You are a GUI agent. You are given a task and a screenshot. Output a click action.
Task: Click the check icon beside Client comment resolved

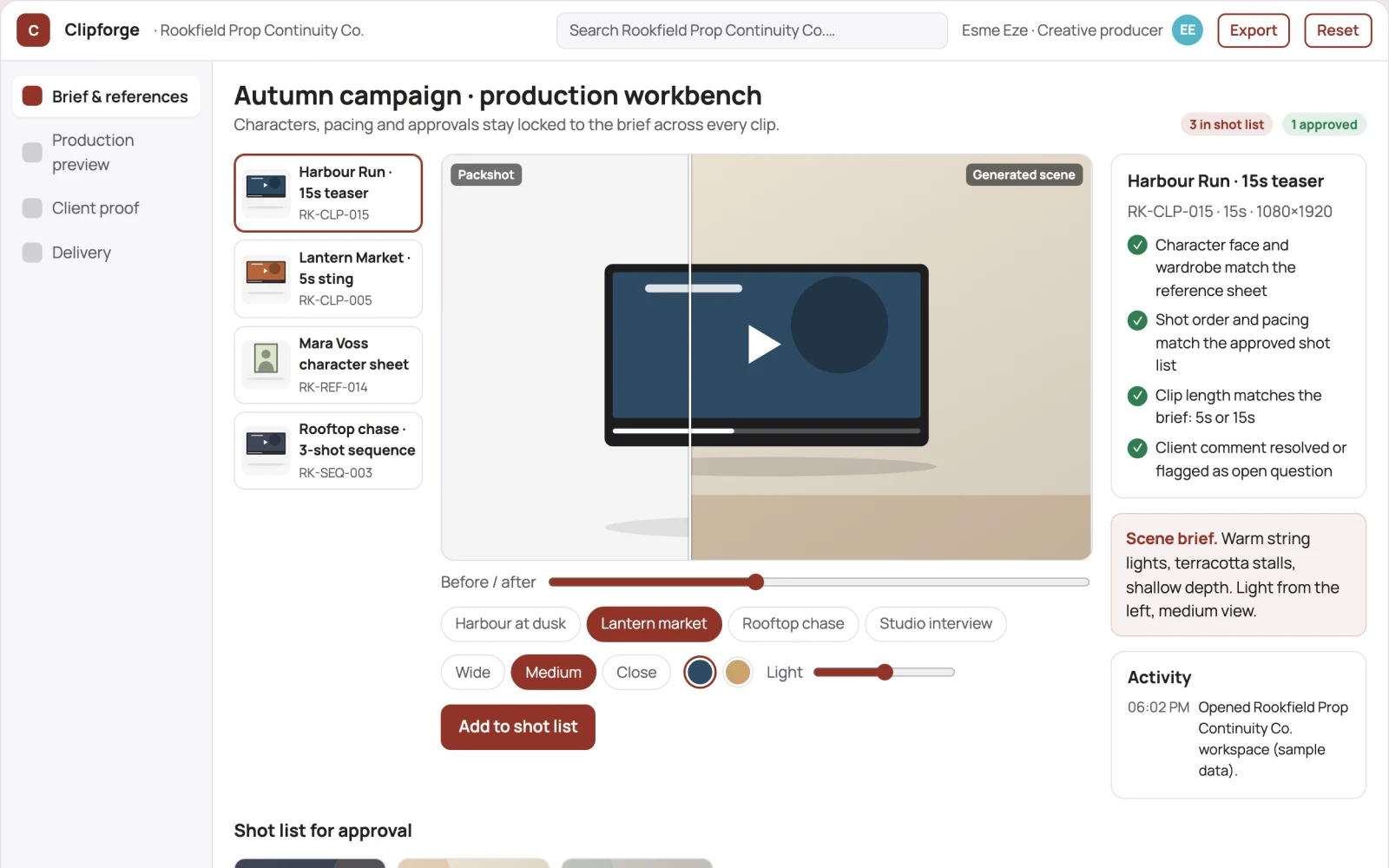(x=1137, y=448)
